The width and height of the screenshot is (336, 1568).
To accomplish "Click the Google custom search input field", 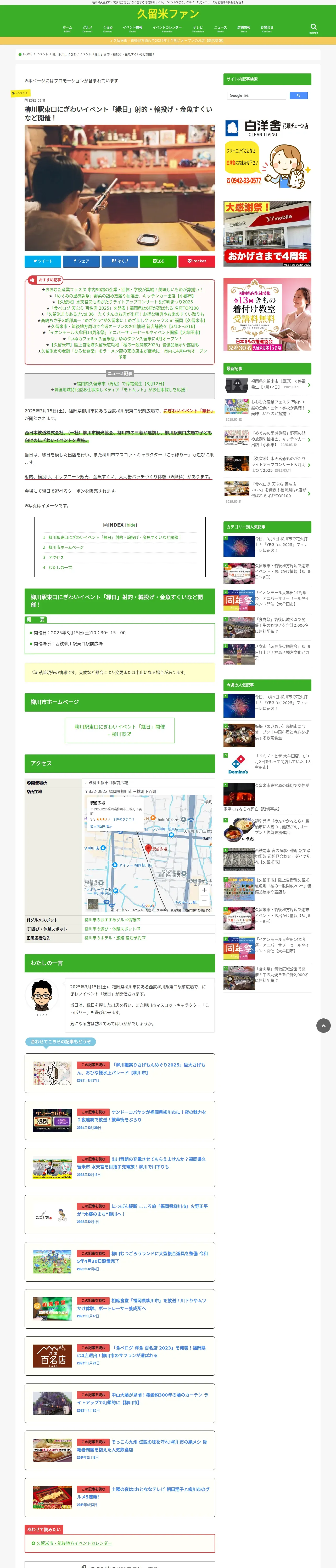I will [x=256, y=96].
